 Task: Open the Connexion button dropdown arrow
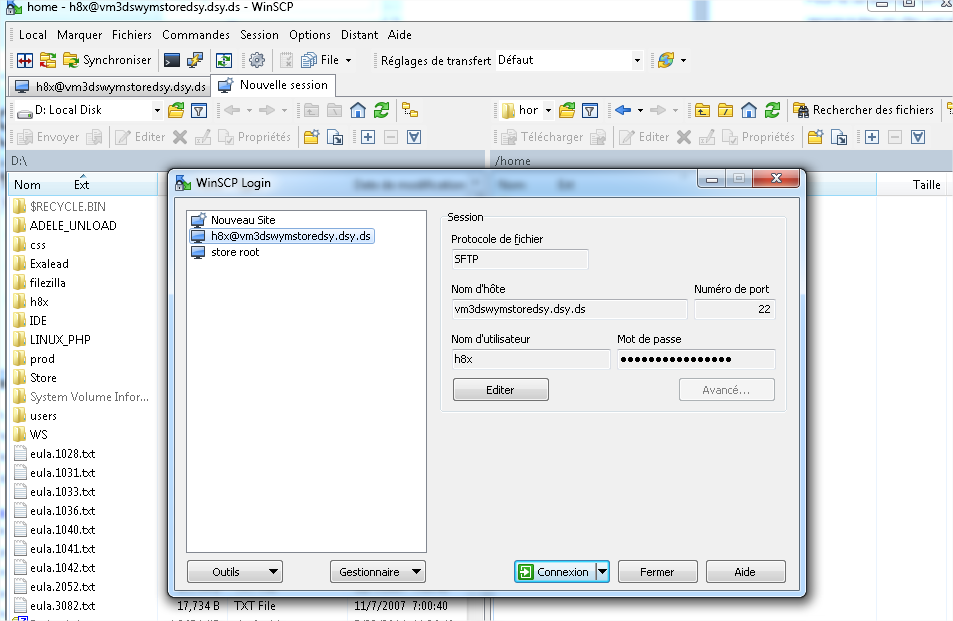coord(602,572)
